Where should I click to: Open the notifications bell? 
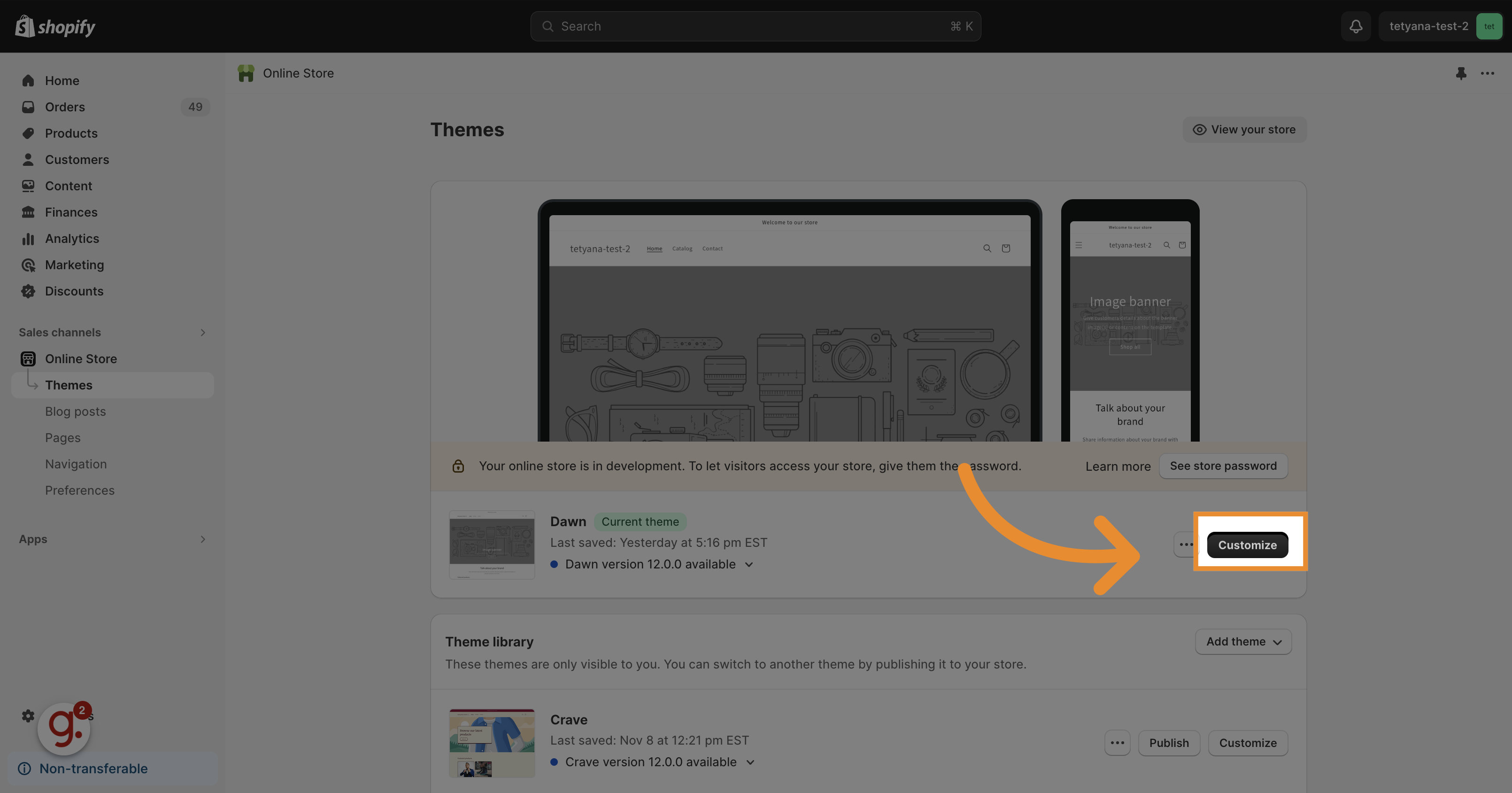(x=1356, y=26)
